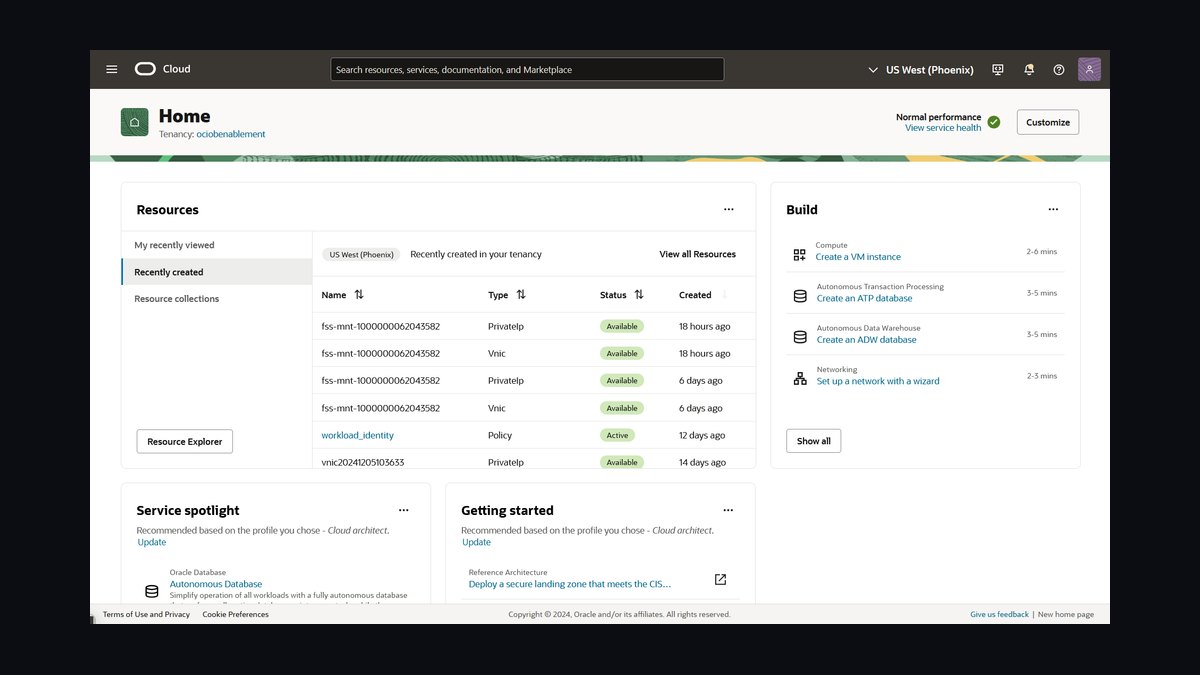
Task: Click the US West (Phoenix) chip in Resources
Action: pos(361,254)
